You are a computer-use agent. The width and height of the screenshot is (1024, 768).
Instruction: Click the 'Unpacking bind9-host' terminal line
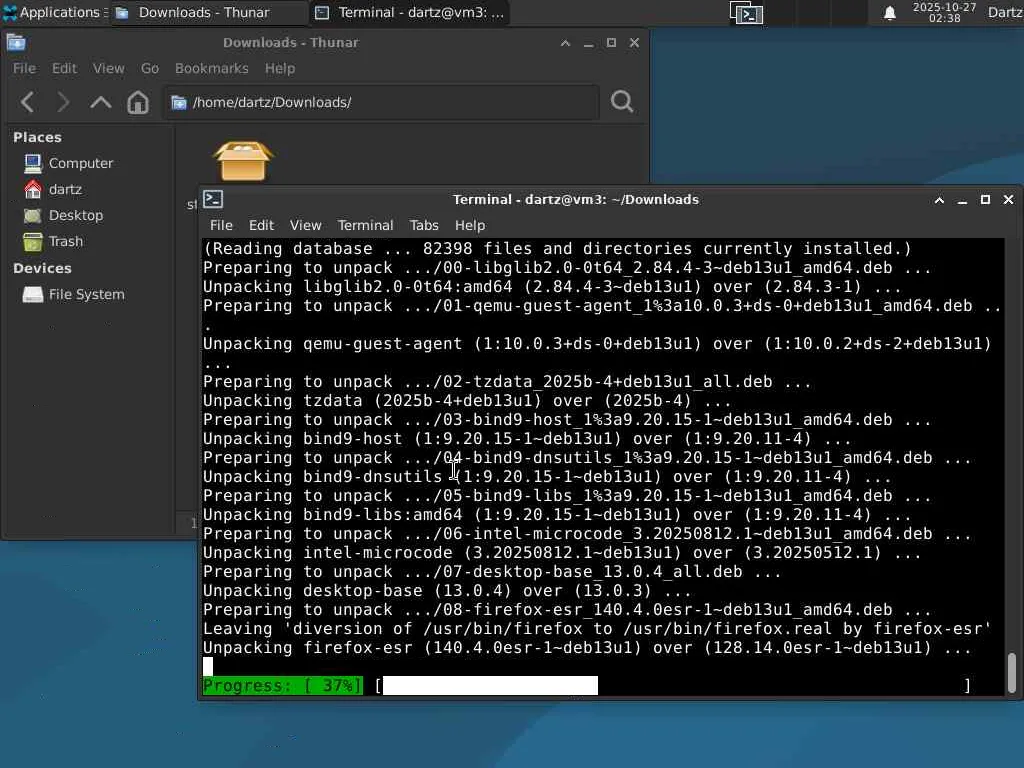(526, 438)
